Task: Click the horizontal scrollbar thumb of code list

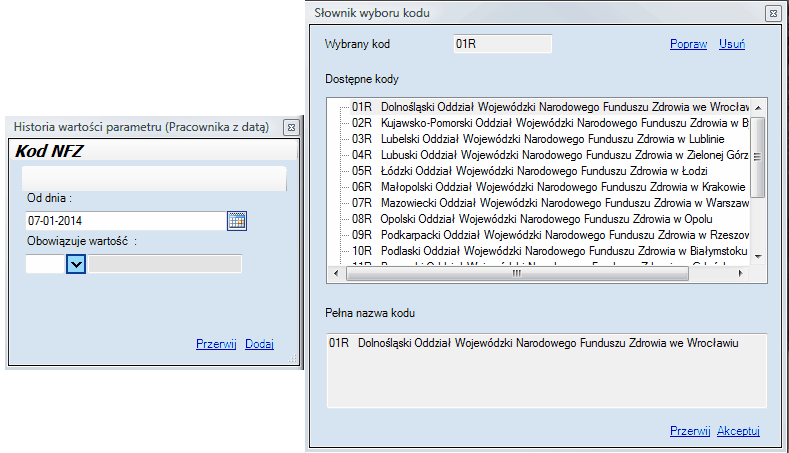Action: click(517, 273)
